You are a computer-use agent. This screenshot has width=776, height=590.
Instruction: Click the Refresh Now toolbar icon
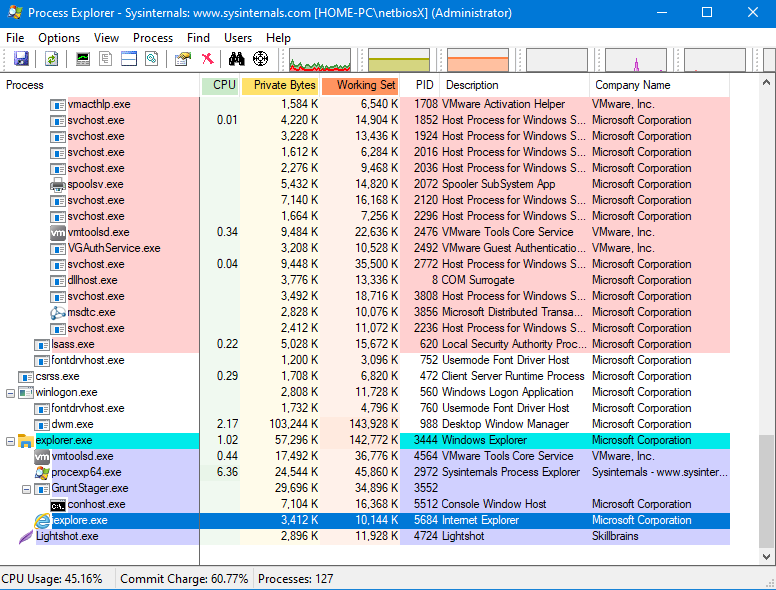[x=51, y=60]
